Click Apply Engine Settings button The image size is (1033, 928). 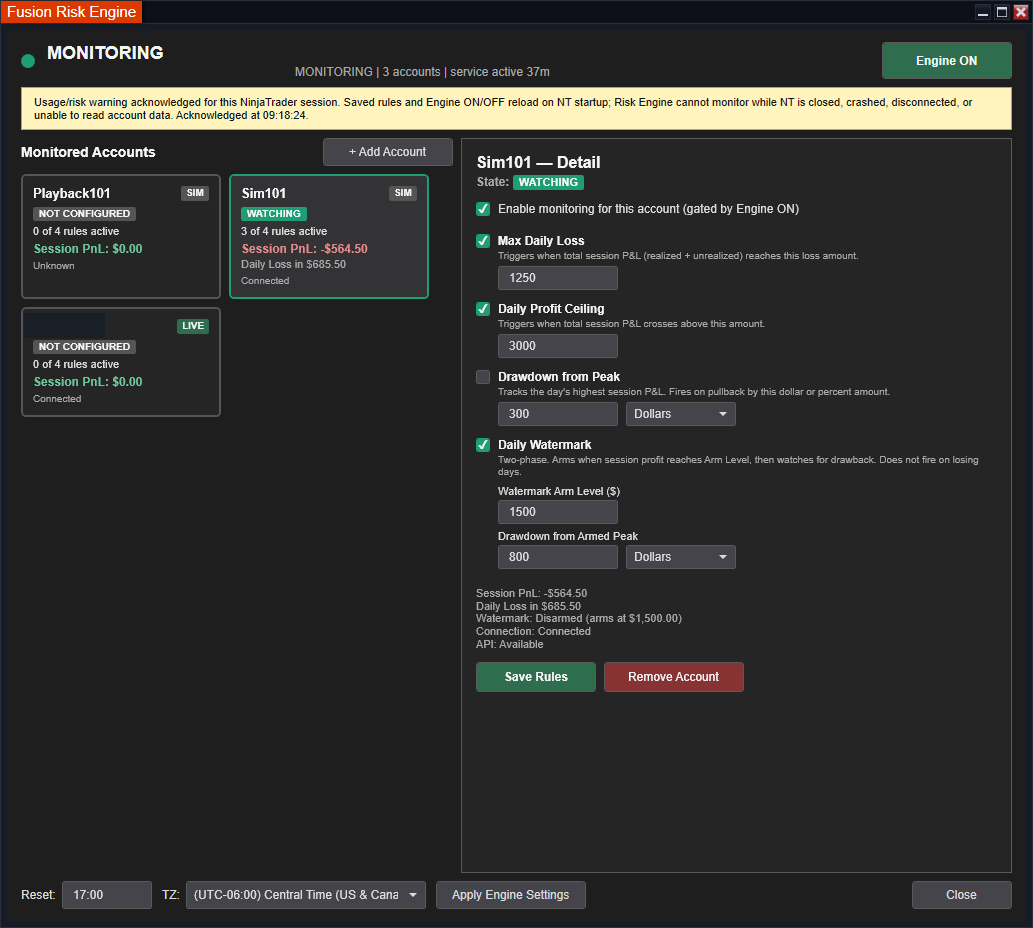(x=511, y=895)
